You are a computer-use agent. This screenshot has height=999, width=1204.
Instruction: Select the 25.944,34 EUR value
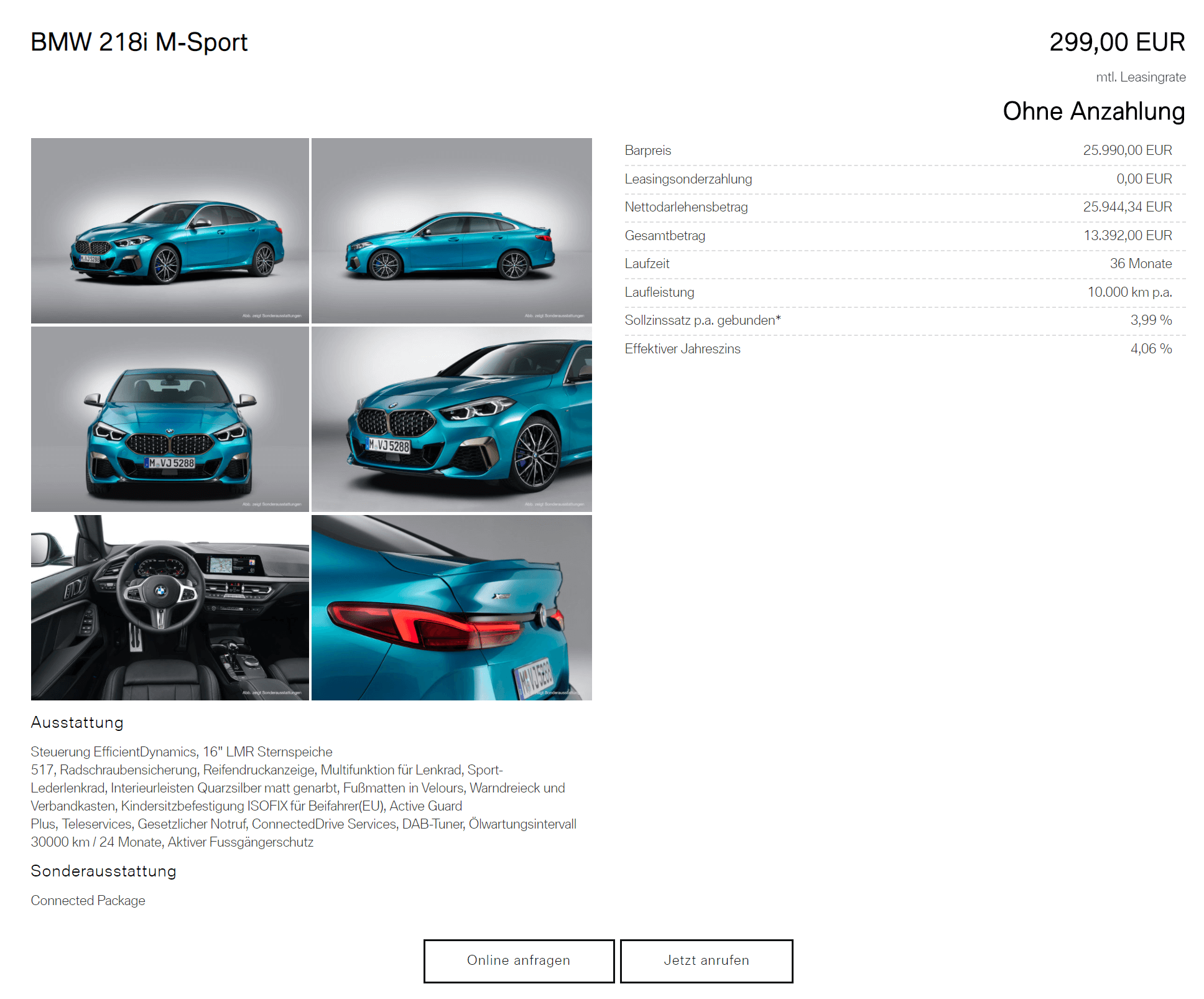coord(1128,207)
